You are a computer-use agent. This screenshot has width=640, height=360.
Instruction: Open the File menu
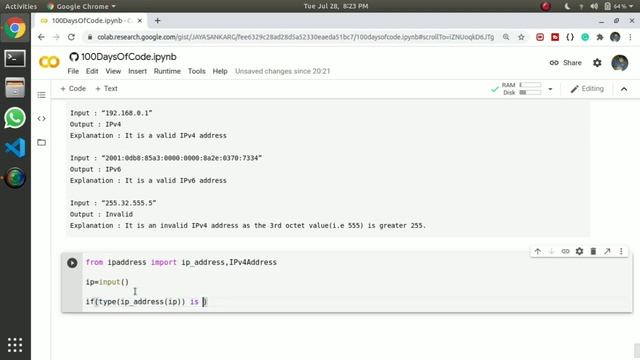[x=73, y=71]
